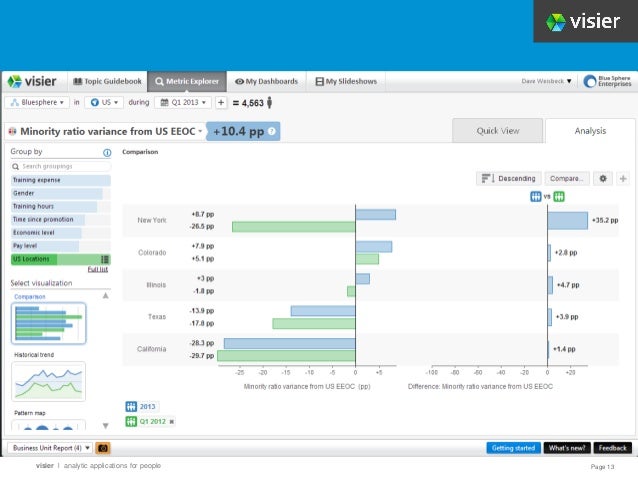The width and height of the screenshot is (638, 479).
Task: Click the +10.4 pp metric value badge
Action: click(x=243, y=131)
